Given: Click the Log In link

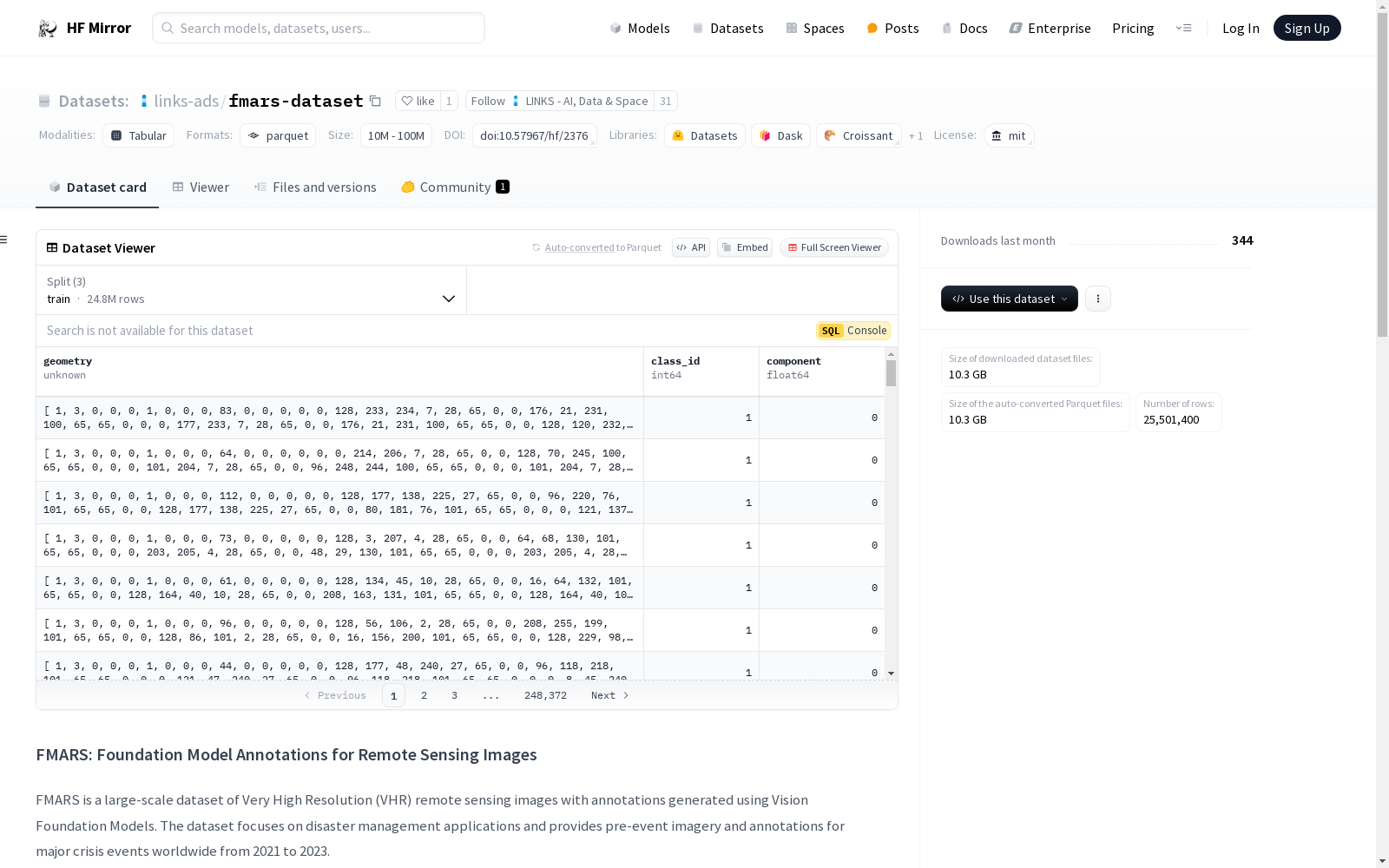Looking at the screenshot, I should tap(1241, 29).
